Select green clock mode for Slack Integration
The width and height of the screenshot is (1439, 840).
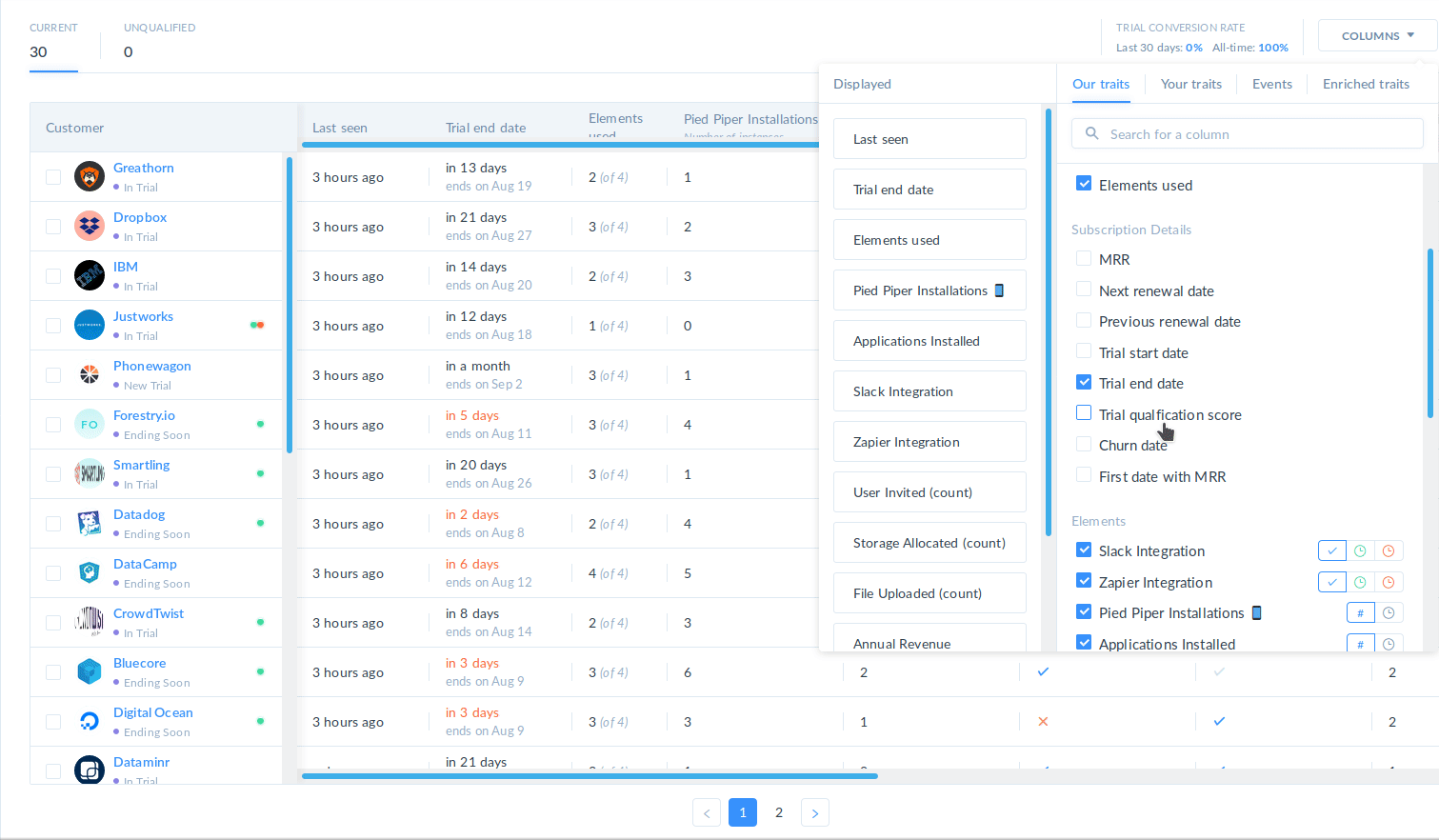tap(1360, 550)
